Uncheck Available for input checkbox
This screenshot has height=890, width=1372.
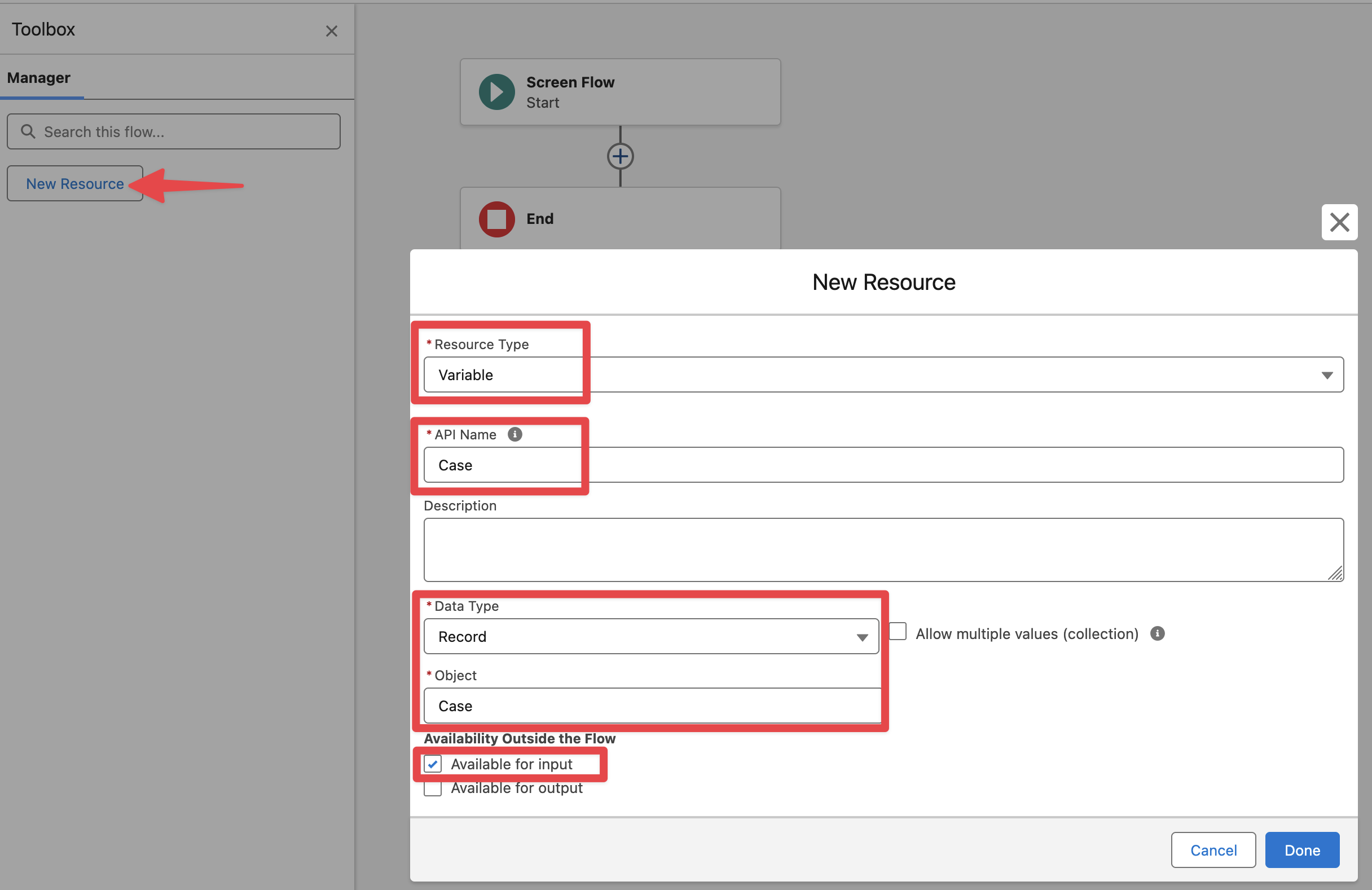pos(432,764)
